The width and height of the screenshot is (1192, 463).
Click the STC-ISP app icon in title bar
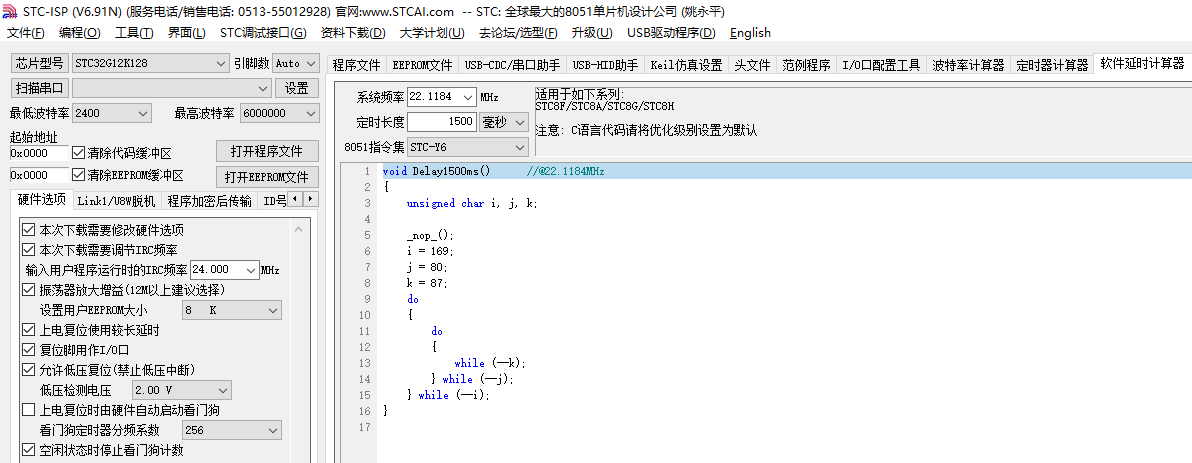click(x=11, y=11)
